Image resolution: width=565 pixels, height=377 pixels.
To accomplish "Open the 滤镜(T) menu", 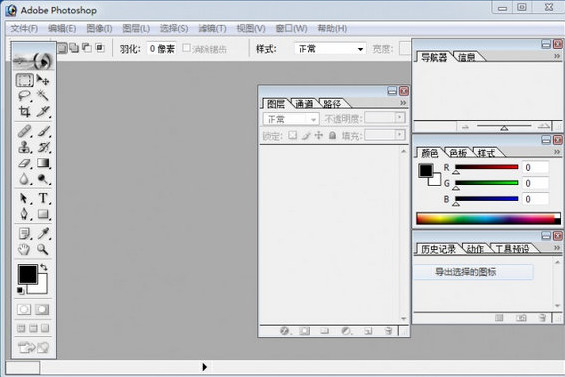I will [x=212, y=28].
